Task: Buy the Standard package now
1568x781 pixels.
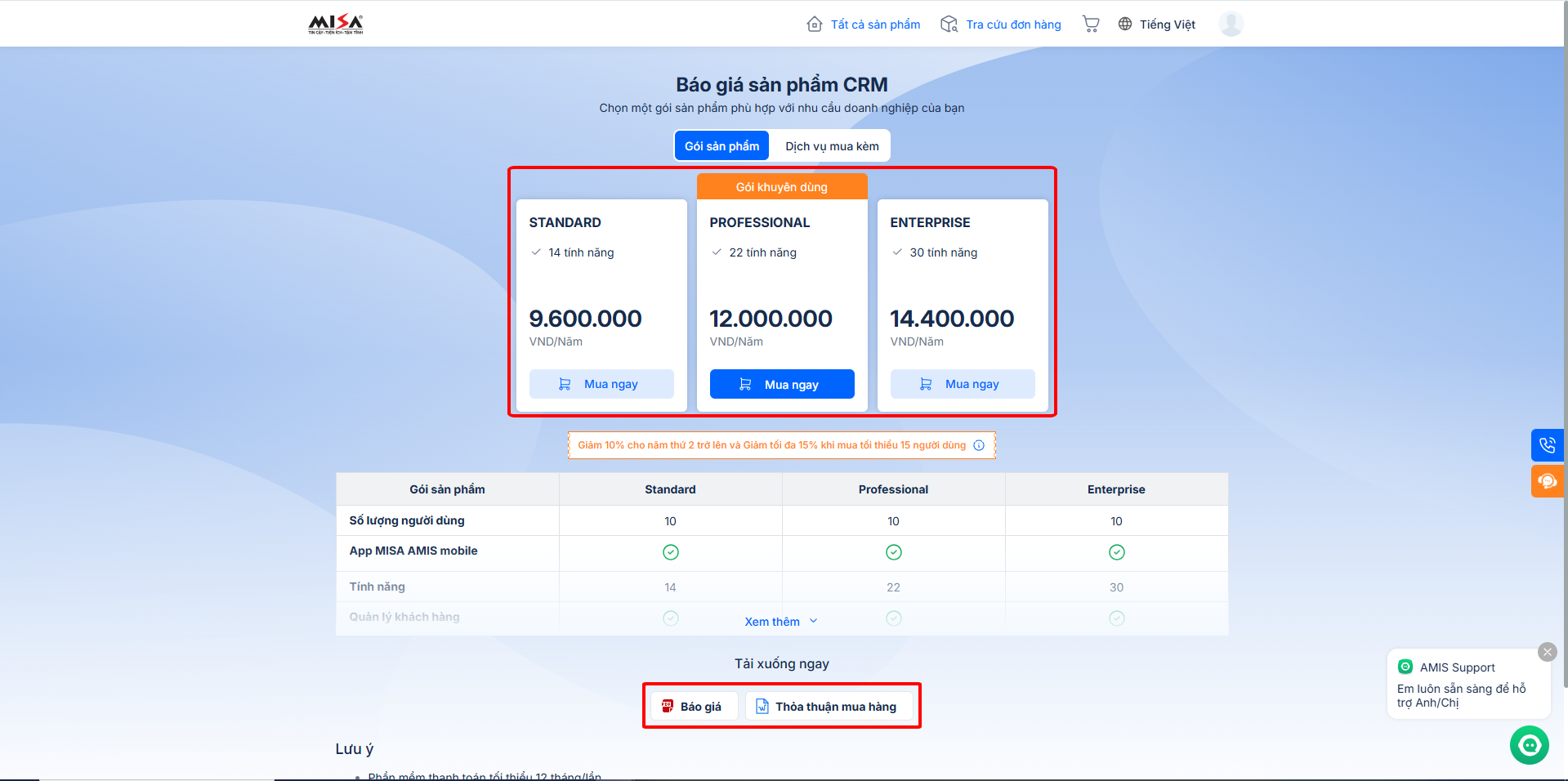Action: tap(601, 384)
